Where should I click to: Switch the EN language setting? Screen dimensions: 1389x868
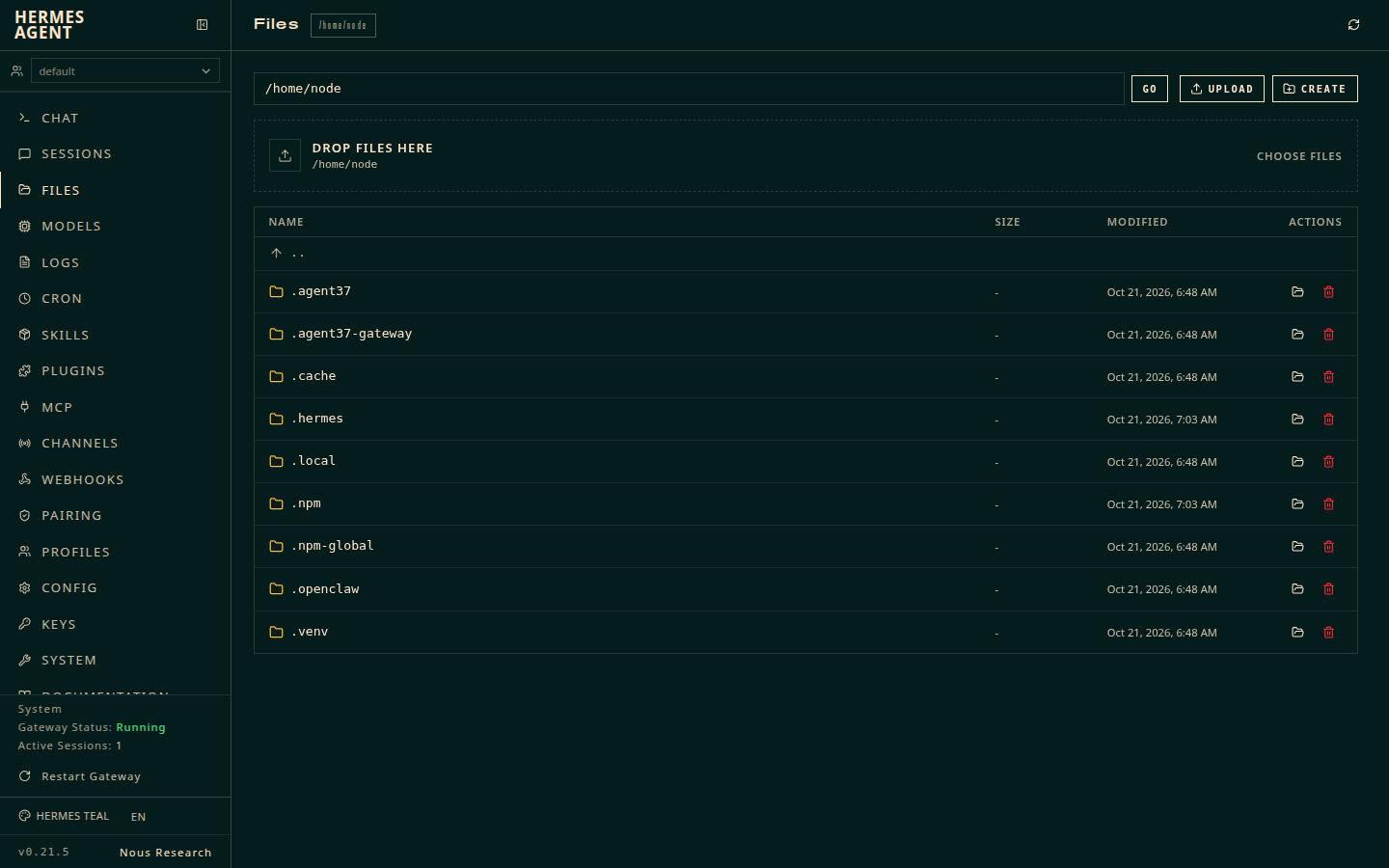coord(138,817)
